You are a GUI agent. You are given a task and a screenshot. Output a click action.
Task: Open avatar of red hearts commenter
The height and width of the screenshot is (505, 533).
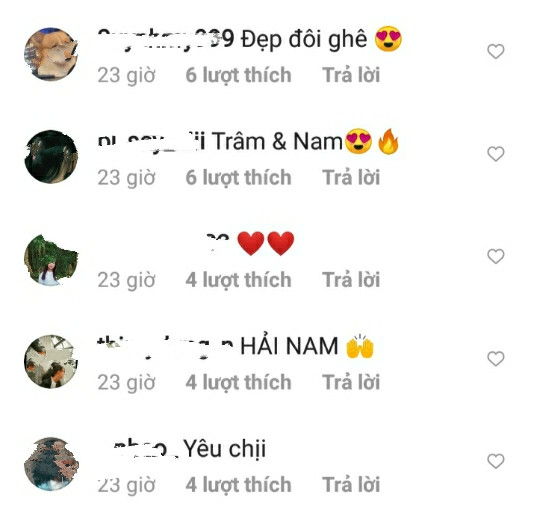51,260
